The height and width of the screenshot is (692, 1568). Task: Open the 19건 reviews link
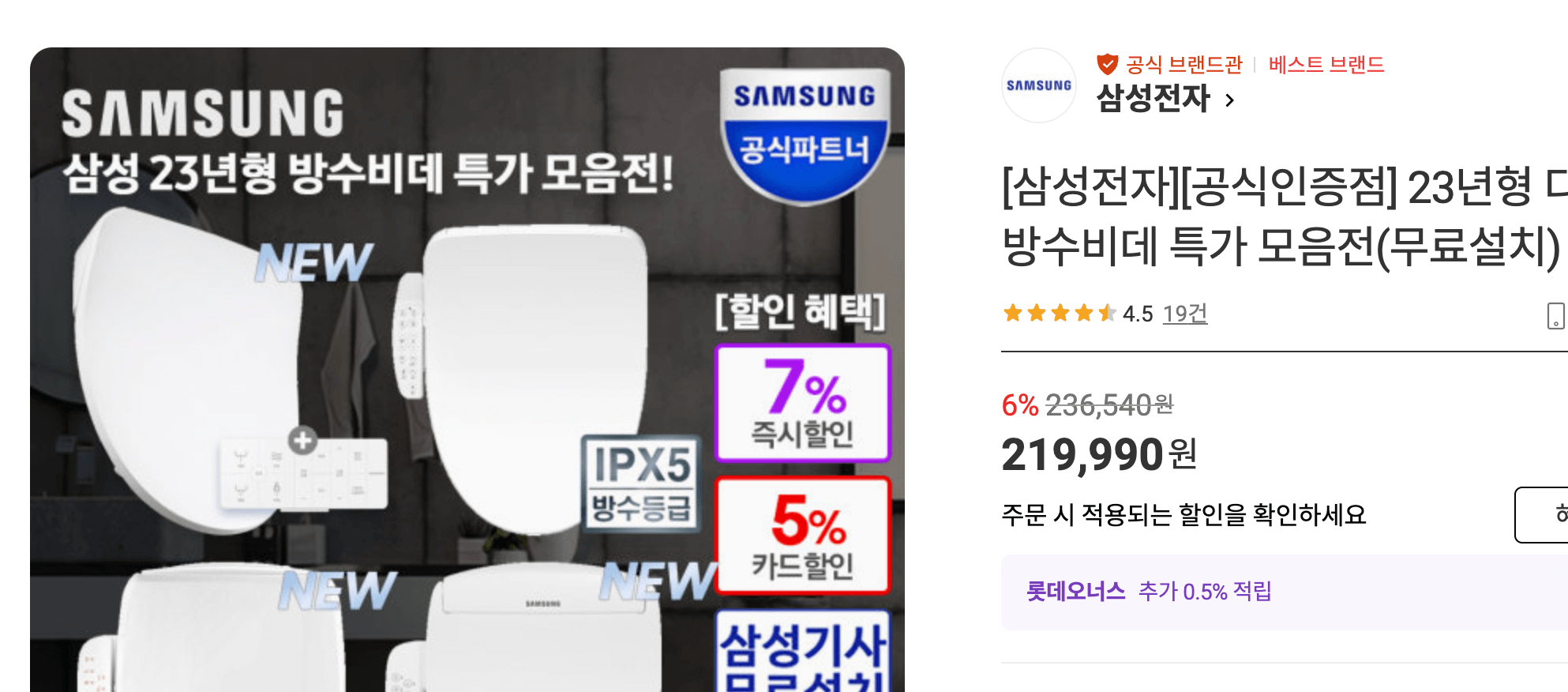click(x=1185, y=314)
